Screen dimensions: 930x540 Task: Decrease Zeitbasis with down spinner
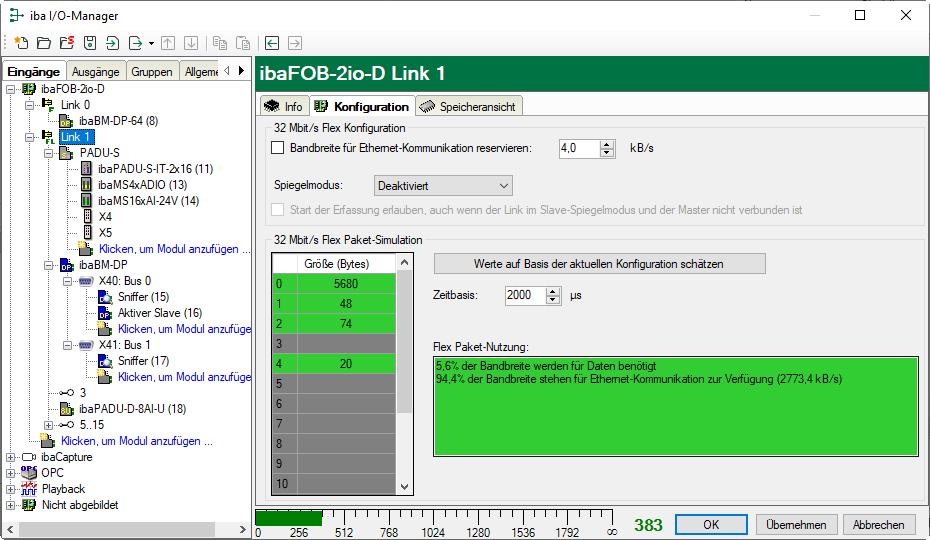pos(553,300)
